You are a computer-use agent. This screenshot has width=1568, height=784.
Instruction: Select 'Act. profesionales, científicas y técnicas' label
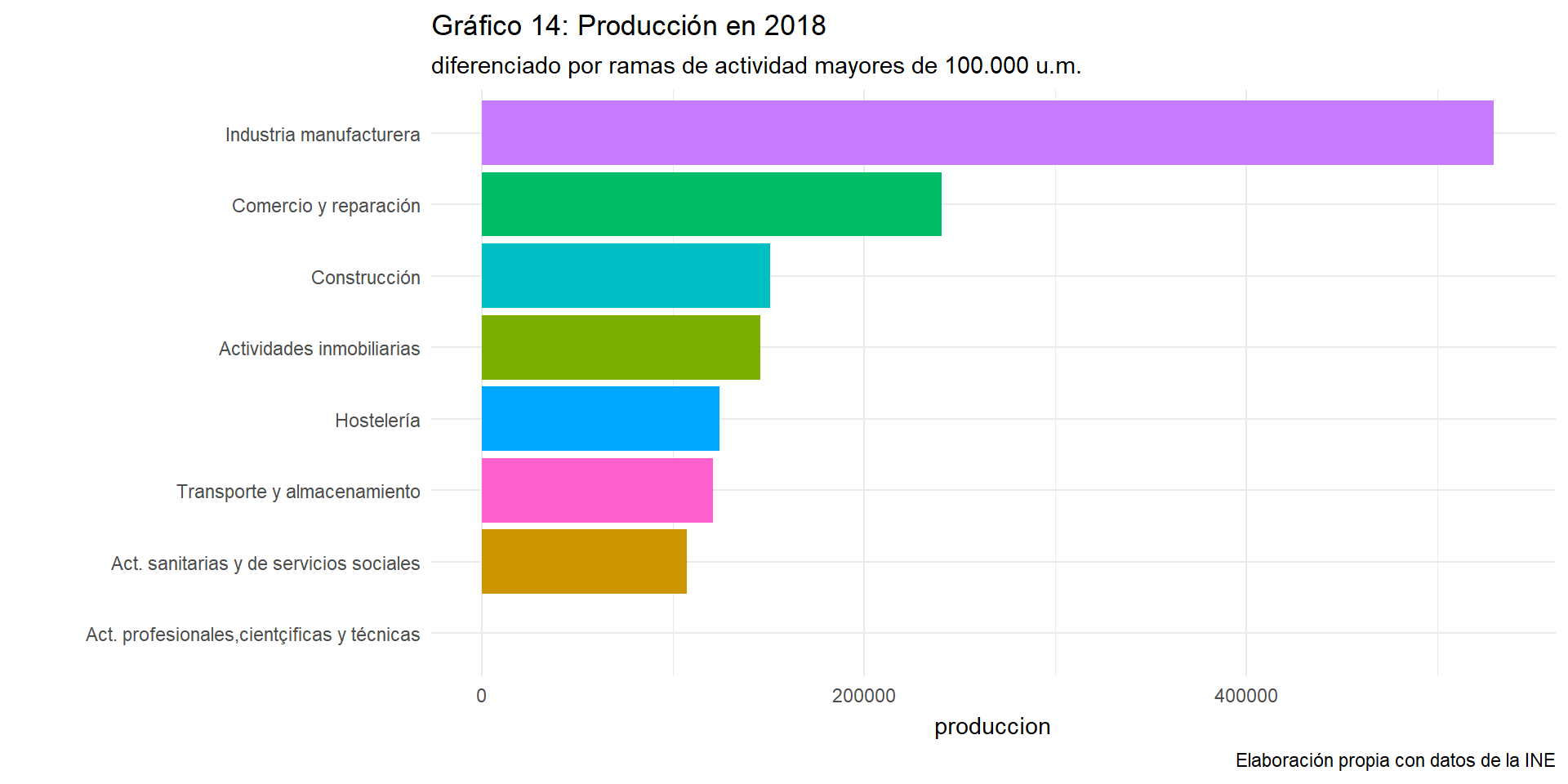252,635
